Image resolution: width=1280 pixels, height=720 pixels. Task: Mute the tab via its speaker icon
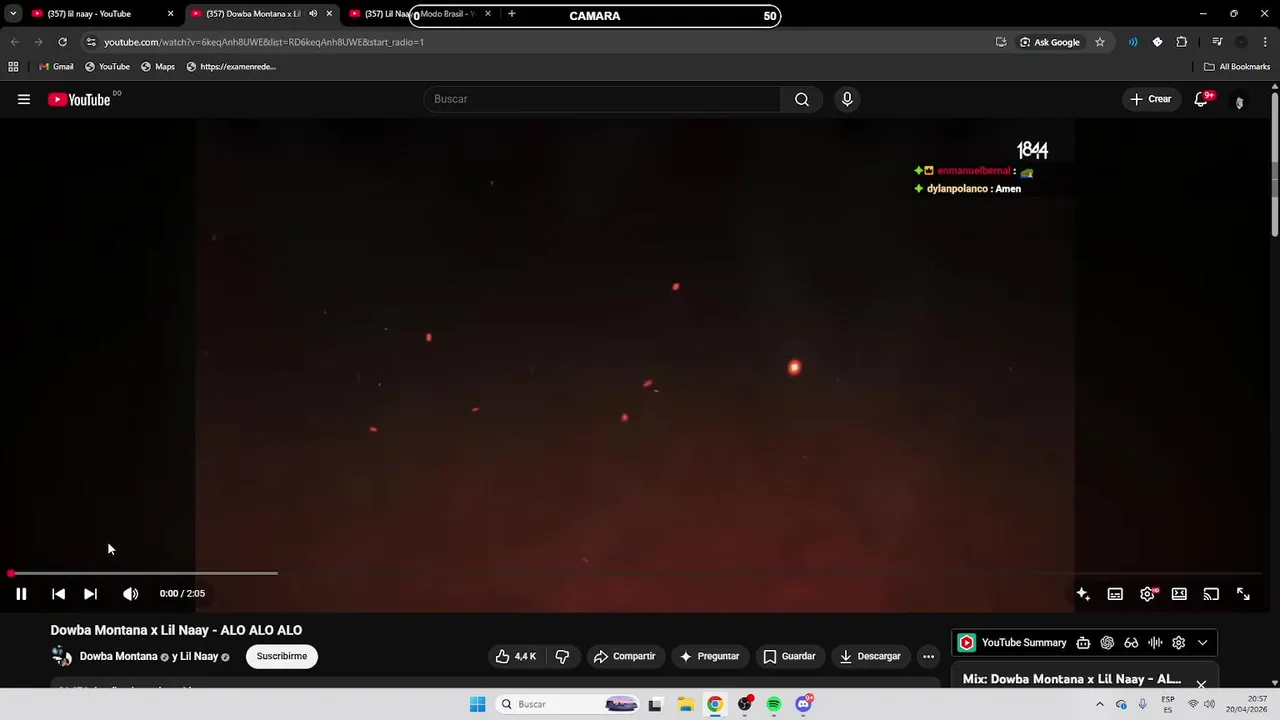pyautogui.click(x=313, y=14)
